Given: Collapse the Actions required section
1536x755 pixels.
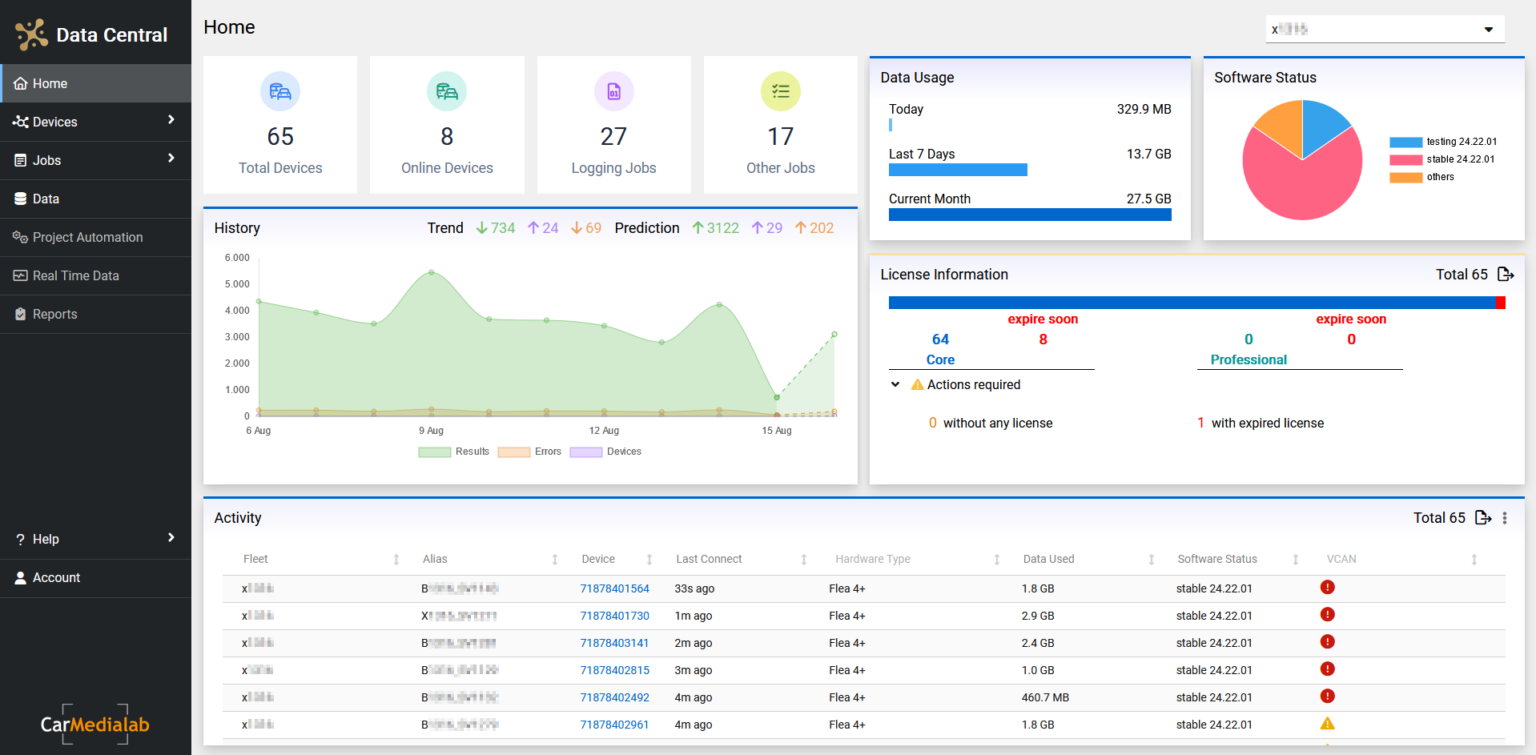Looking at the screenshot, I should click(895, 384).
